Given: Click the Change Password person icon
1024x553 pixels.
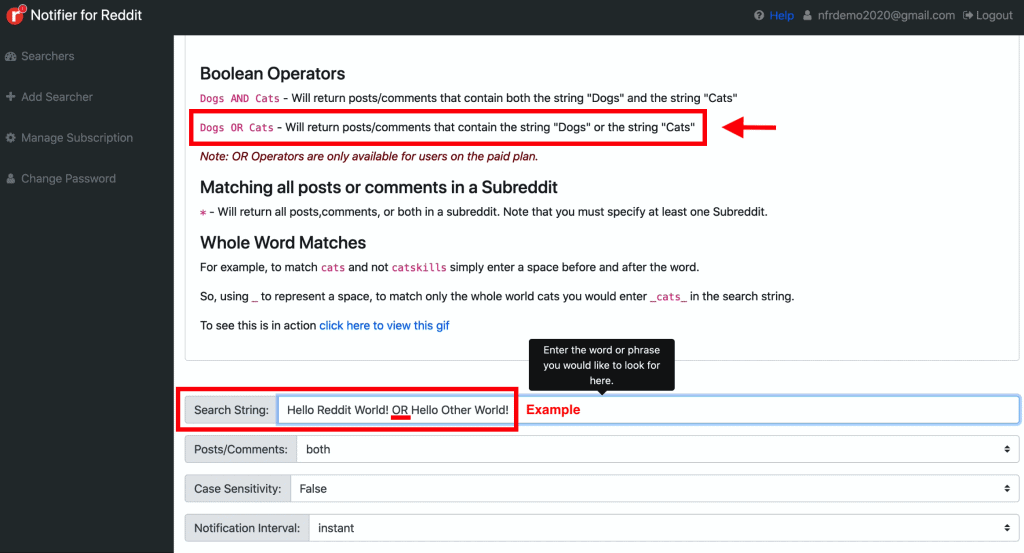Looking at the screenshot, I should tap(10, 178).
